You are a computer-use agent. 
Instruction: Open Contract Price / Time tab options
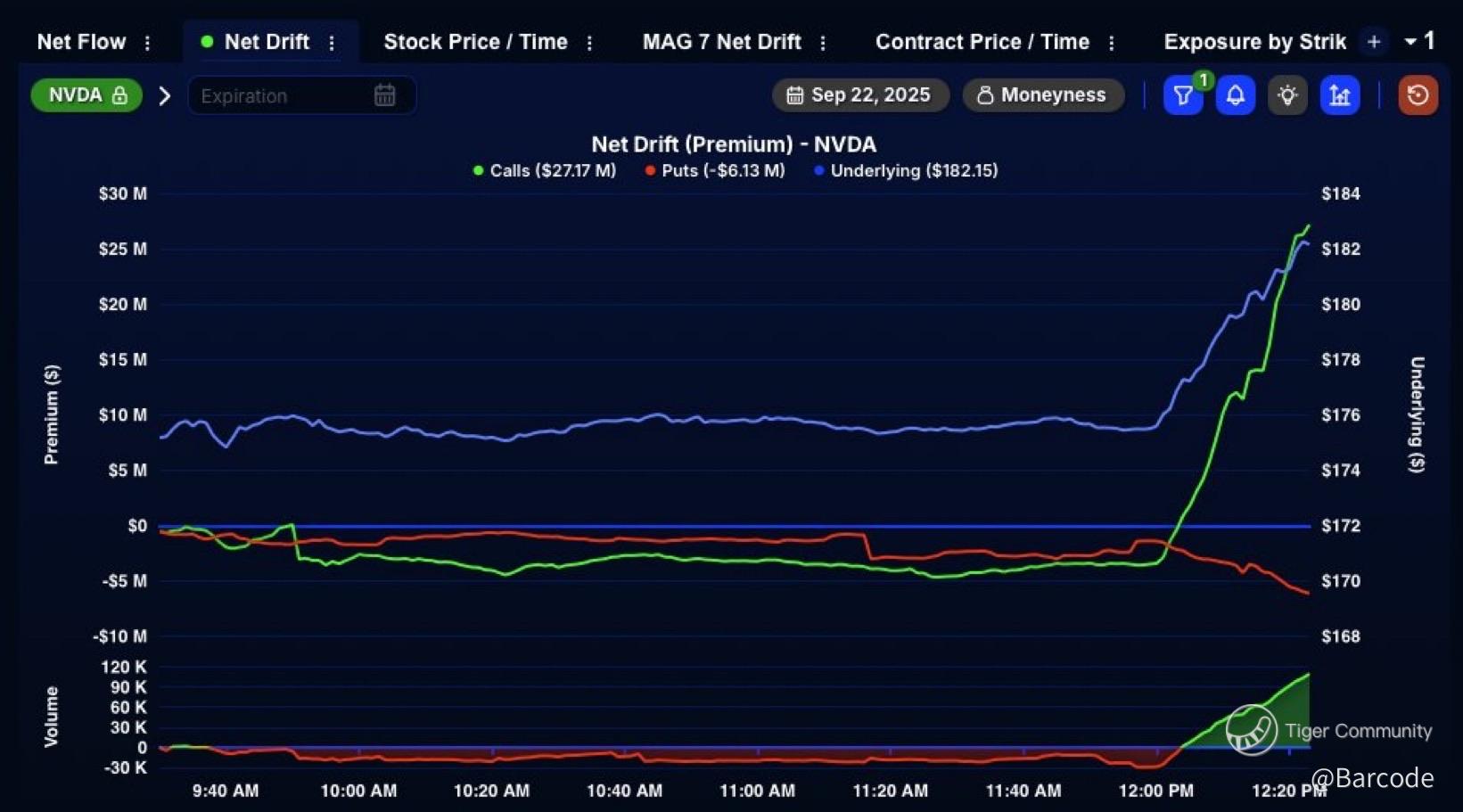click(x=1111, y=43)
